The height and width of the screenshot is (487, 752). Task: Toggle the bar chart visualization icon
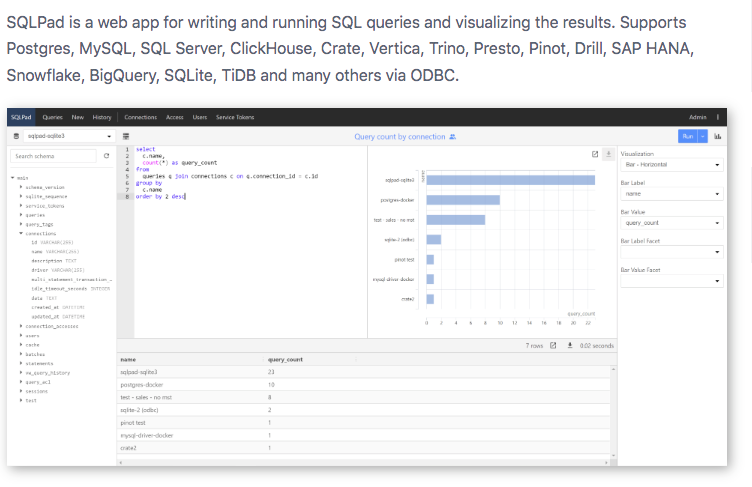tap(717, 136)
